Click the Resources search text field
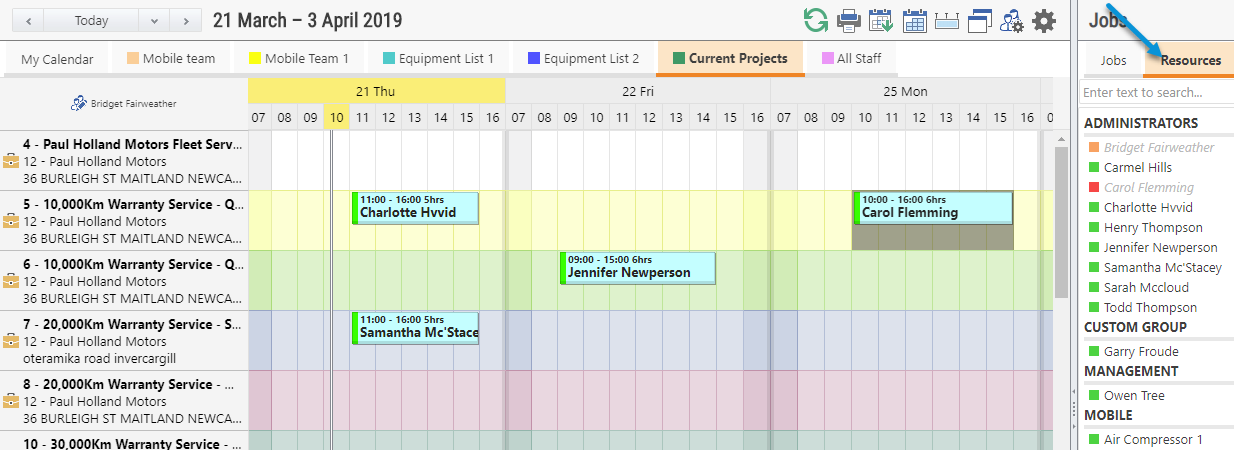The image size is (1234, 450). coord(1155,92)
